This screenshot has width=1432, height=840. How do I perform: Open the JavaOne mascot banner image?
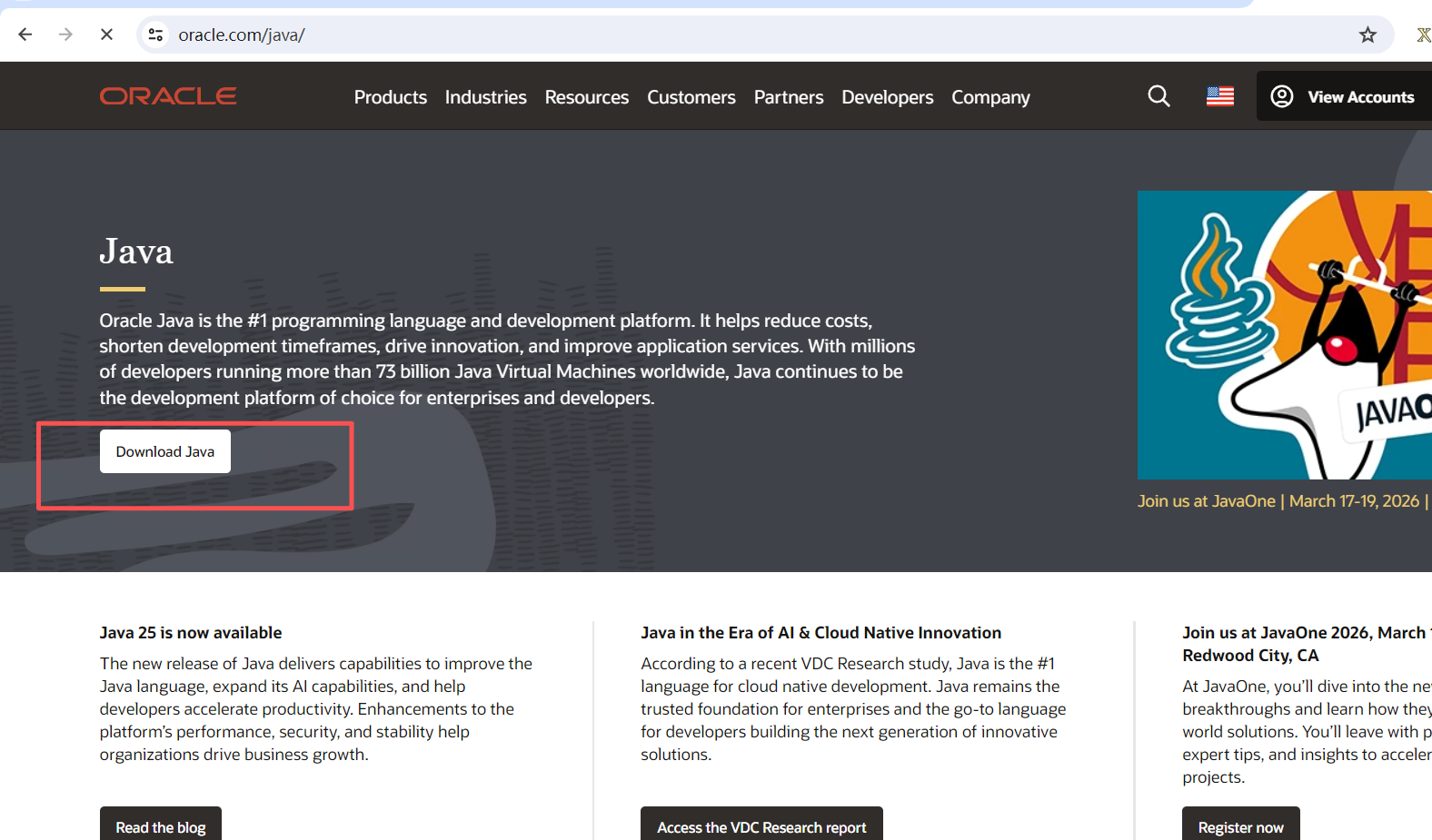pyautogui.click(x=1285, y=335)
